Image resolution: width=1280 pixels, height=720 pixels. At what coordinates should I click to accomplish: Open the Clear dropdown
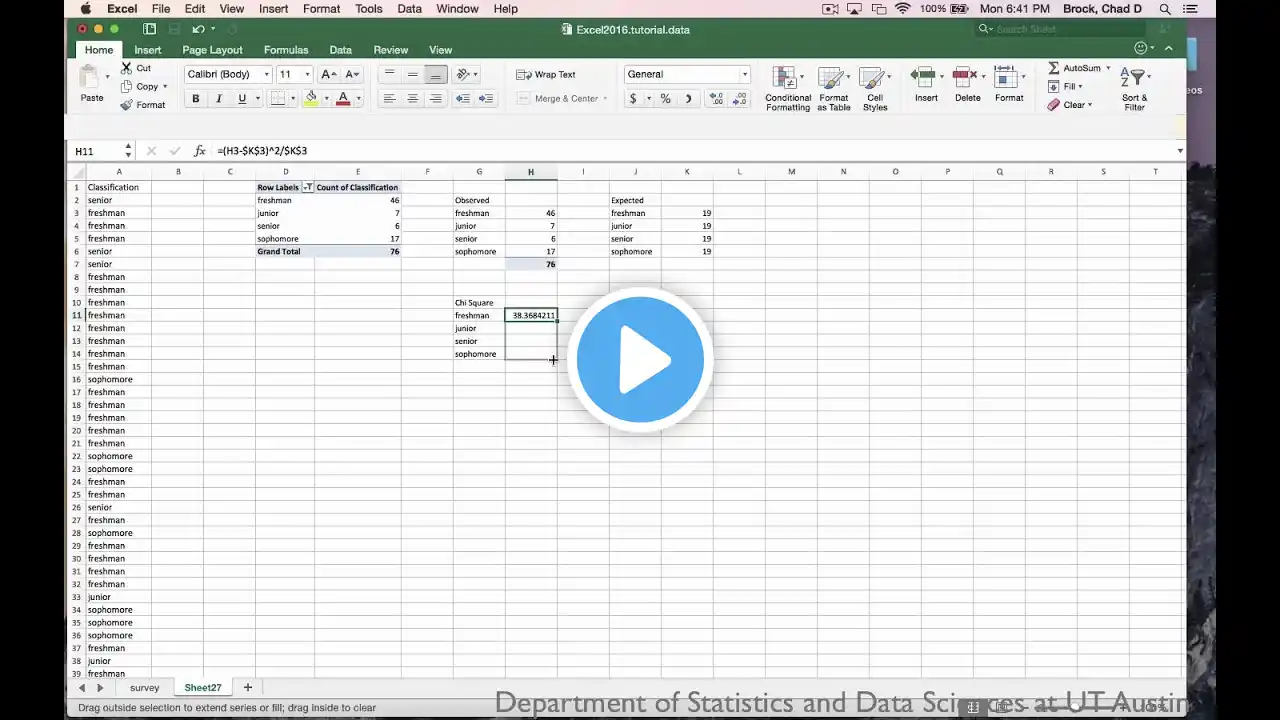[x=1070, y=105]
